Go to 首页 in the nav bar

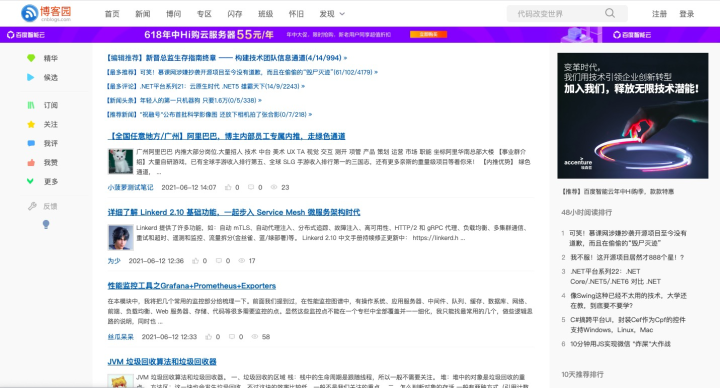(112, 14)
